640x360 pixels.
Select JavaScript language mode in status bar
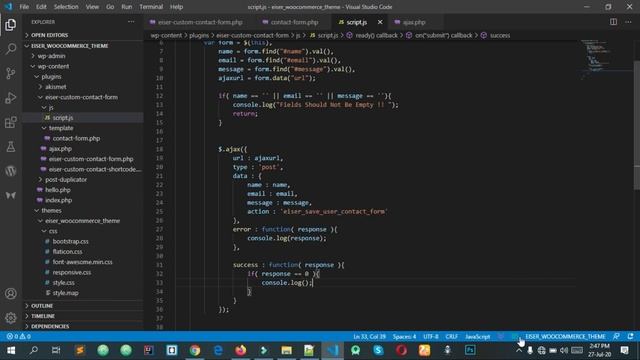478,336
